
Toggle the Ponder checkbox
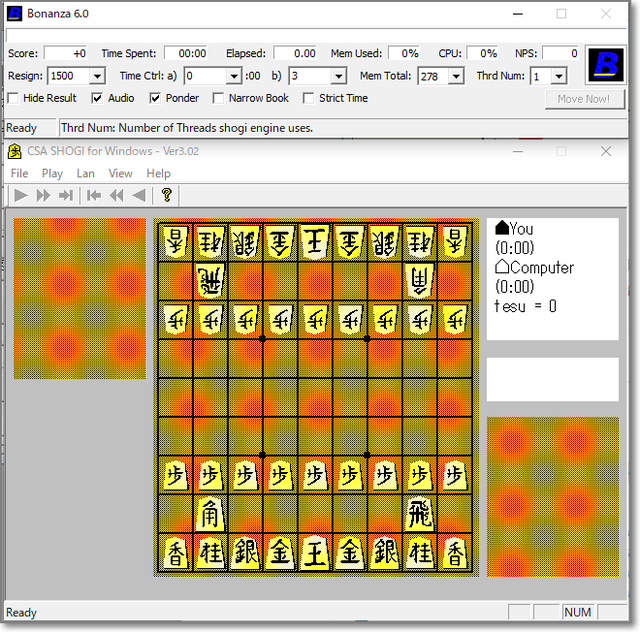tap(155, 98)
